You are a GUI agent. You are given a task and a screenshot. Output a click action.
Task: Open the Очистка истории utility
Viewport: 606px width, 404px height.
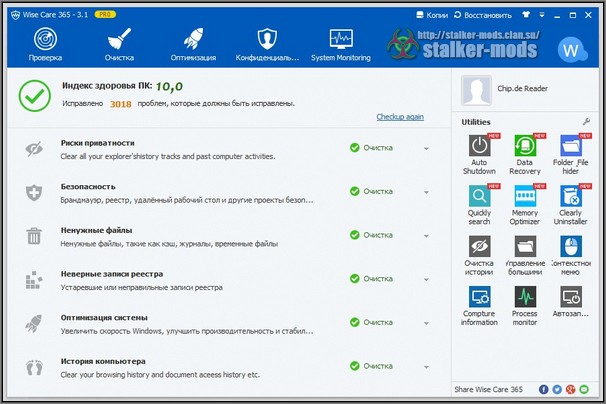[479, 255]
